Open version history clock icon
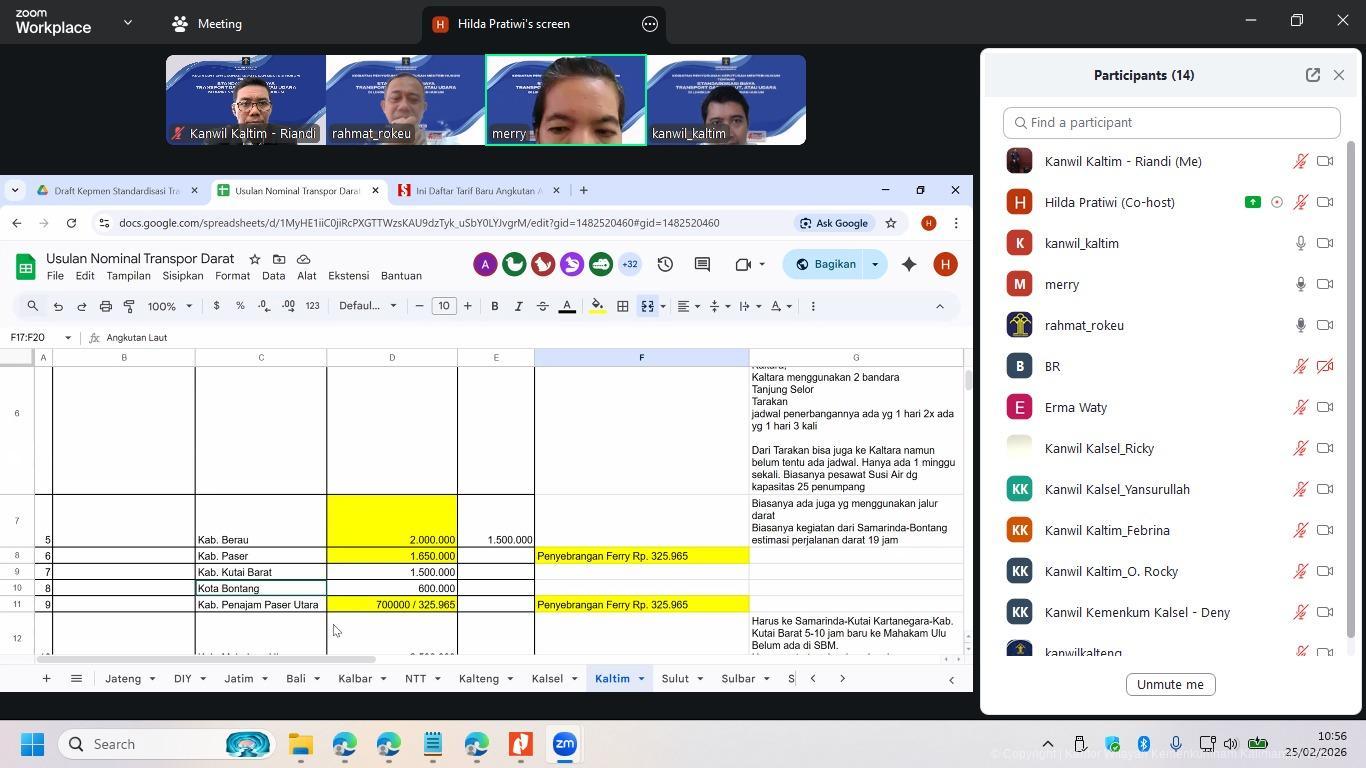 (x=665, y=264)
